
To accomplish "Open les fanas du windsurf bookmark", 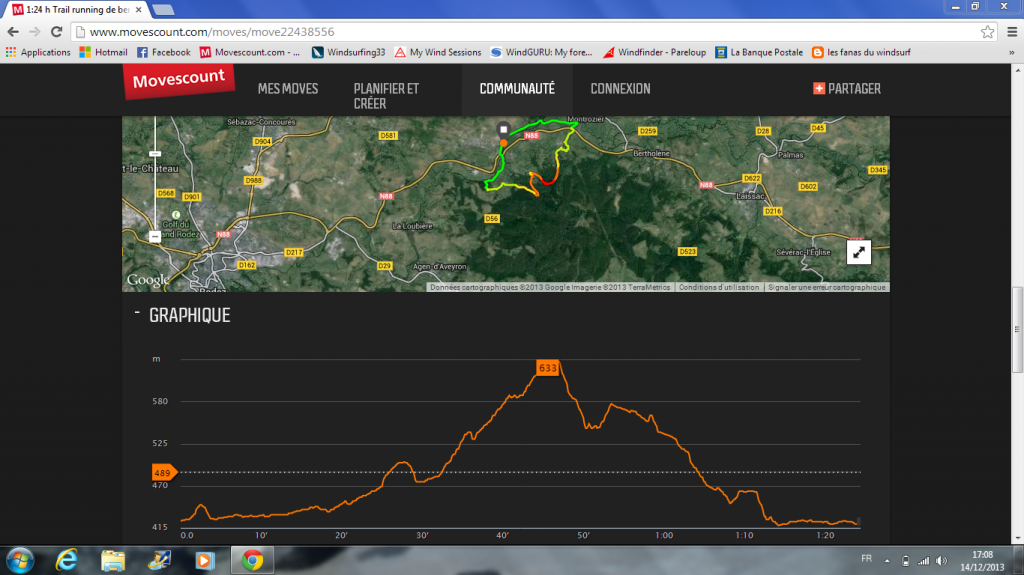I will 861,52.
